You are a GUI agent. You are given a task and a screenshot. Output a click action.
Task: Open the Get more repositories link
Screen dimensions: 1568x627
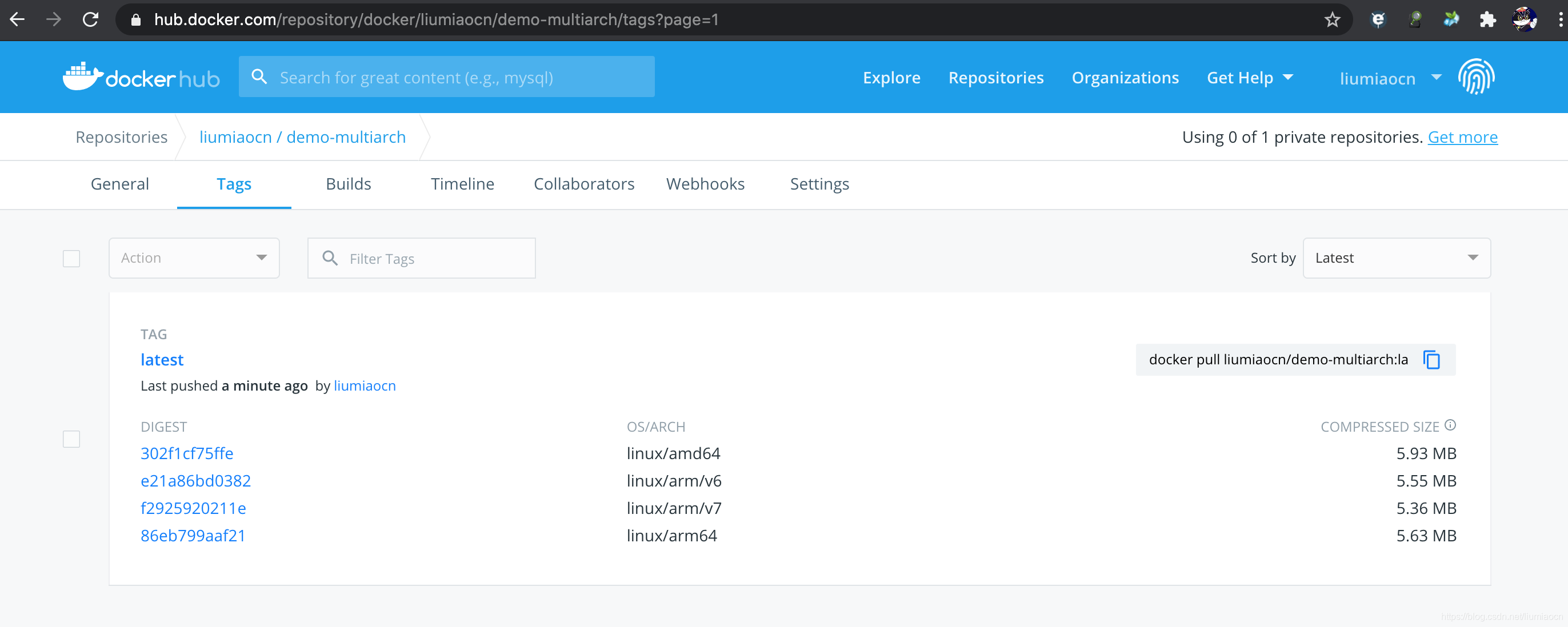[x=1462, y=138]
